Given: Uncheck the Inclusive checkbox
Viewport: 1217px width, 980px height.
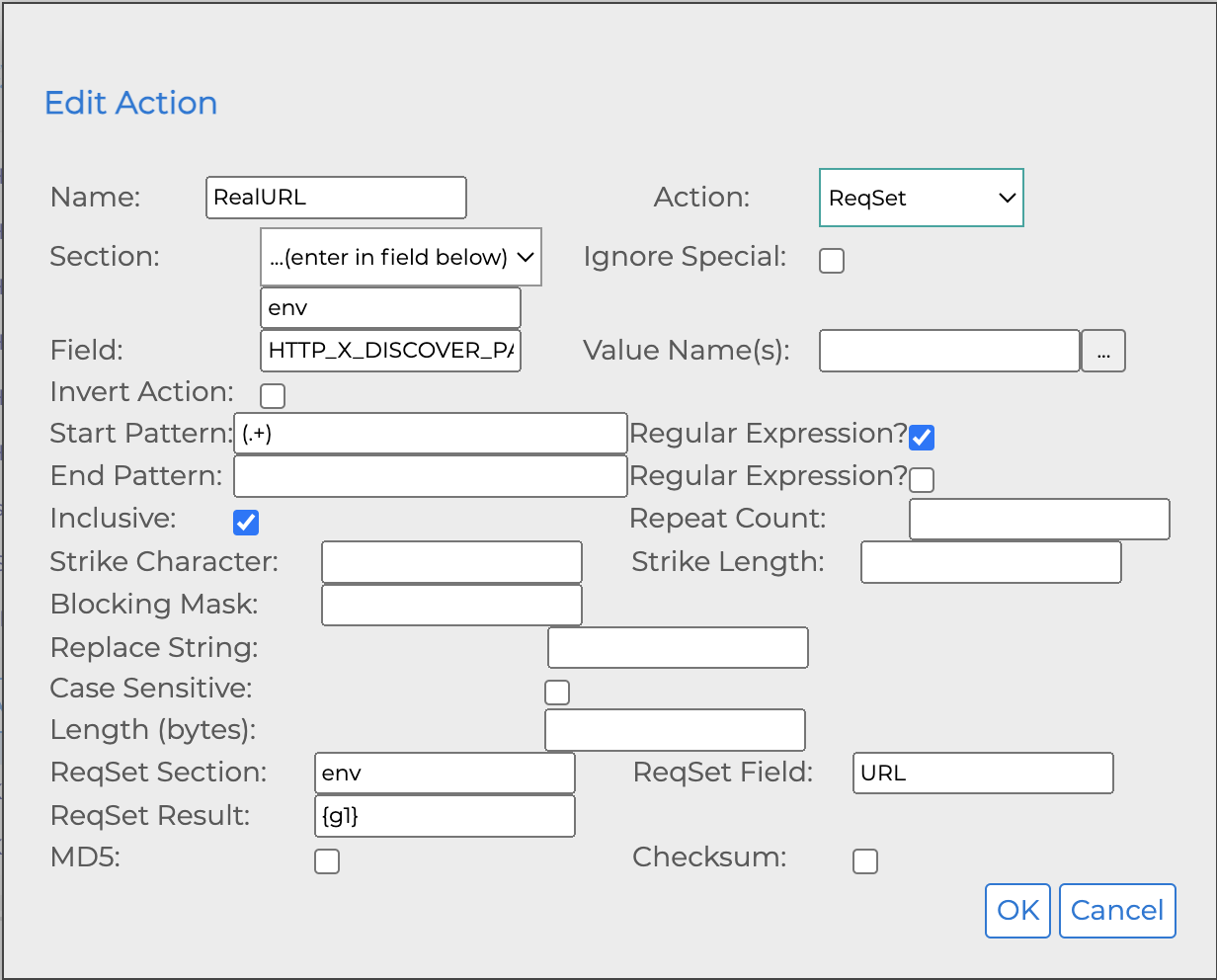Looking at the screenshot, I should pos(246,523).
